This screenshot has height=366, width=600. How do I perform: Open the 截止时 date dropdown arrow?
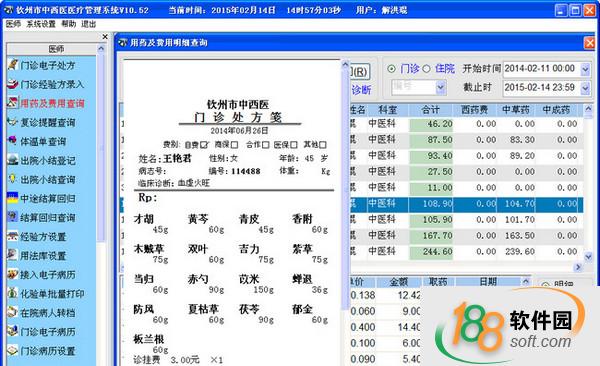pyautogui.click(x=585, y=88)
